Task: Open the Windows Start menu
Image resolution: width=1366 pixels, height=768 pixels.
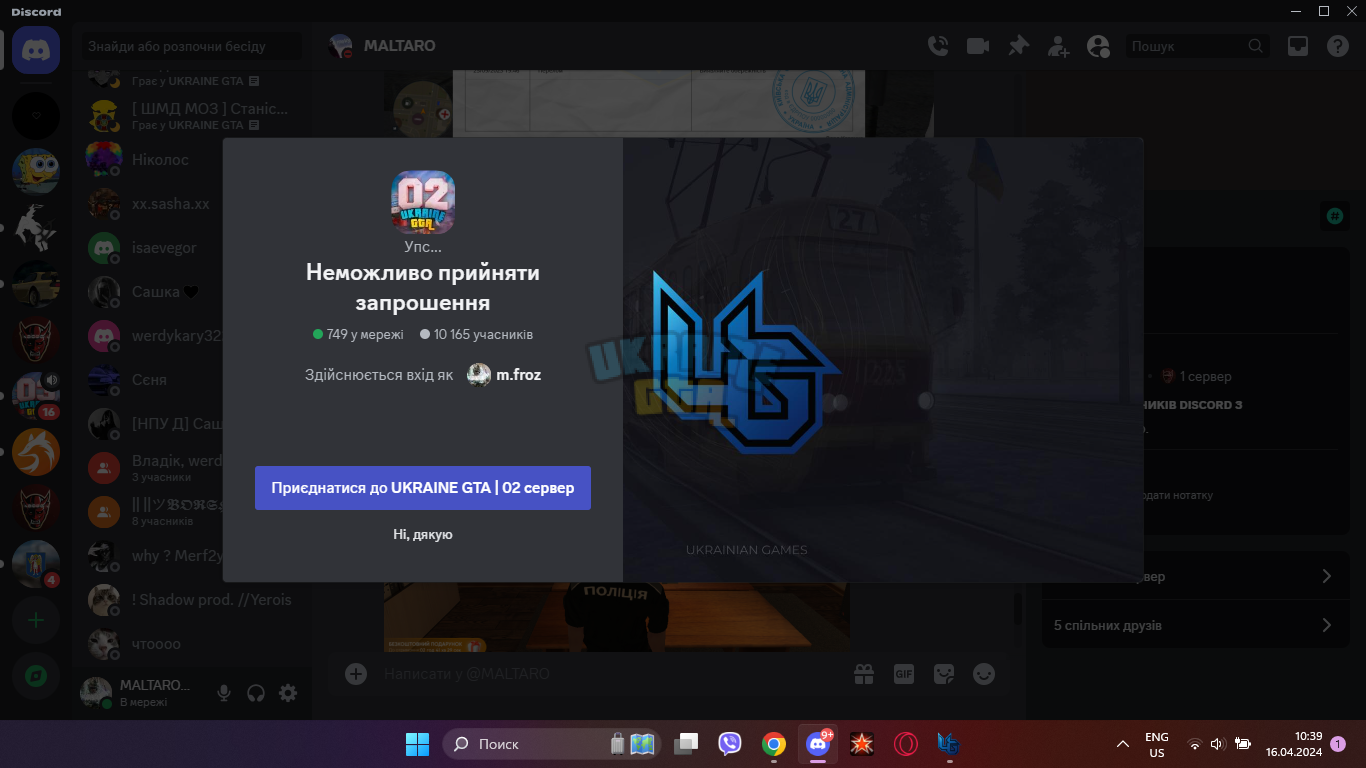Action: [417, 744]
